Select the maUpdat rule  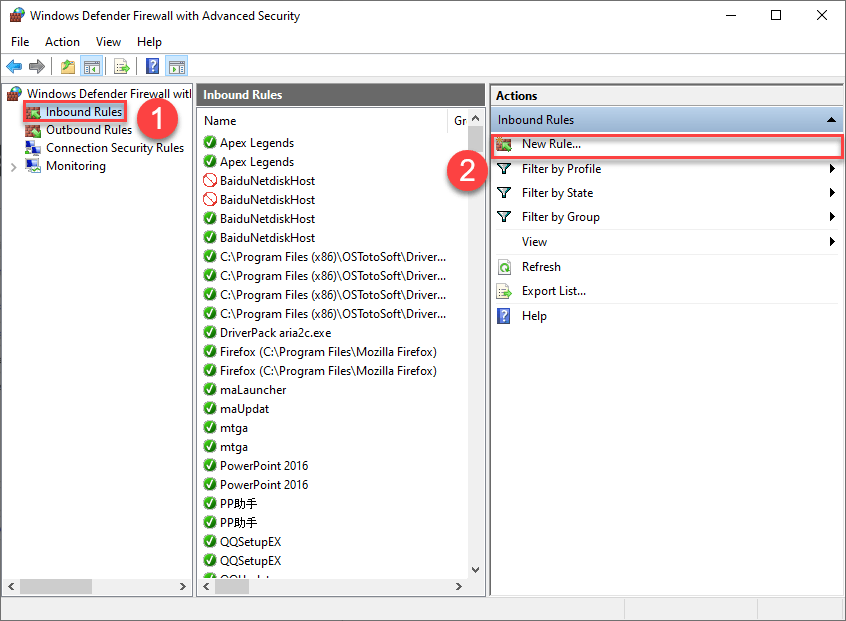(x=244, y=409)
